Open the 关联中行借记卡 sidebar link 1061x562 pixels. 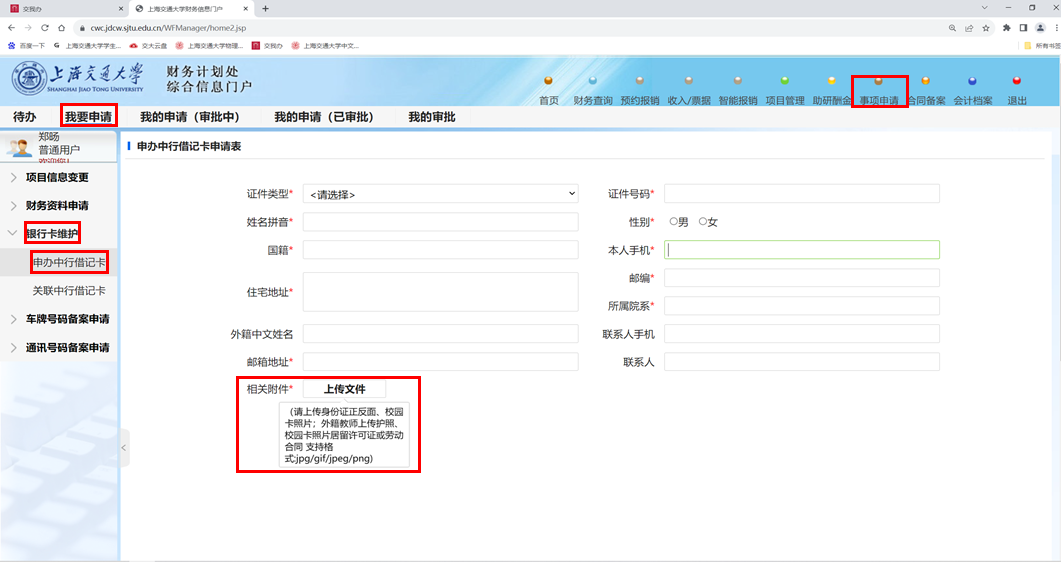pyautogui.click(x=69, y=291)
